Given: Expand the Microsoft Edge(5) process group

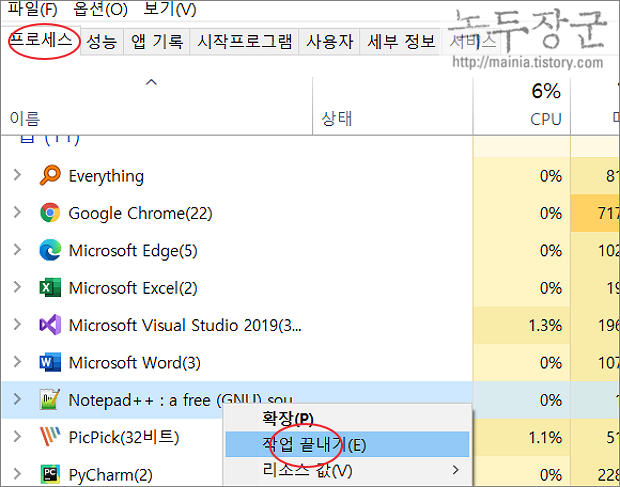Looking at the screenshot, I should click(x=17, y=249).
